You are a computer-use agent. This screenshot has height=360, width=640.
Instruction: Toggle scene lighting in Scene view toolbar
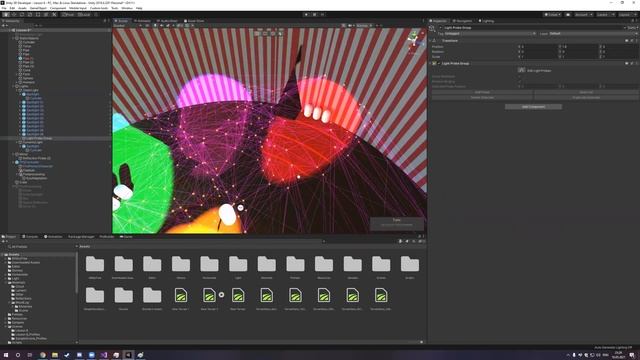coord(155,25)
